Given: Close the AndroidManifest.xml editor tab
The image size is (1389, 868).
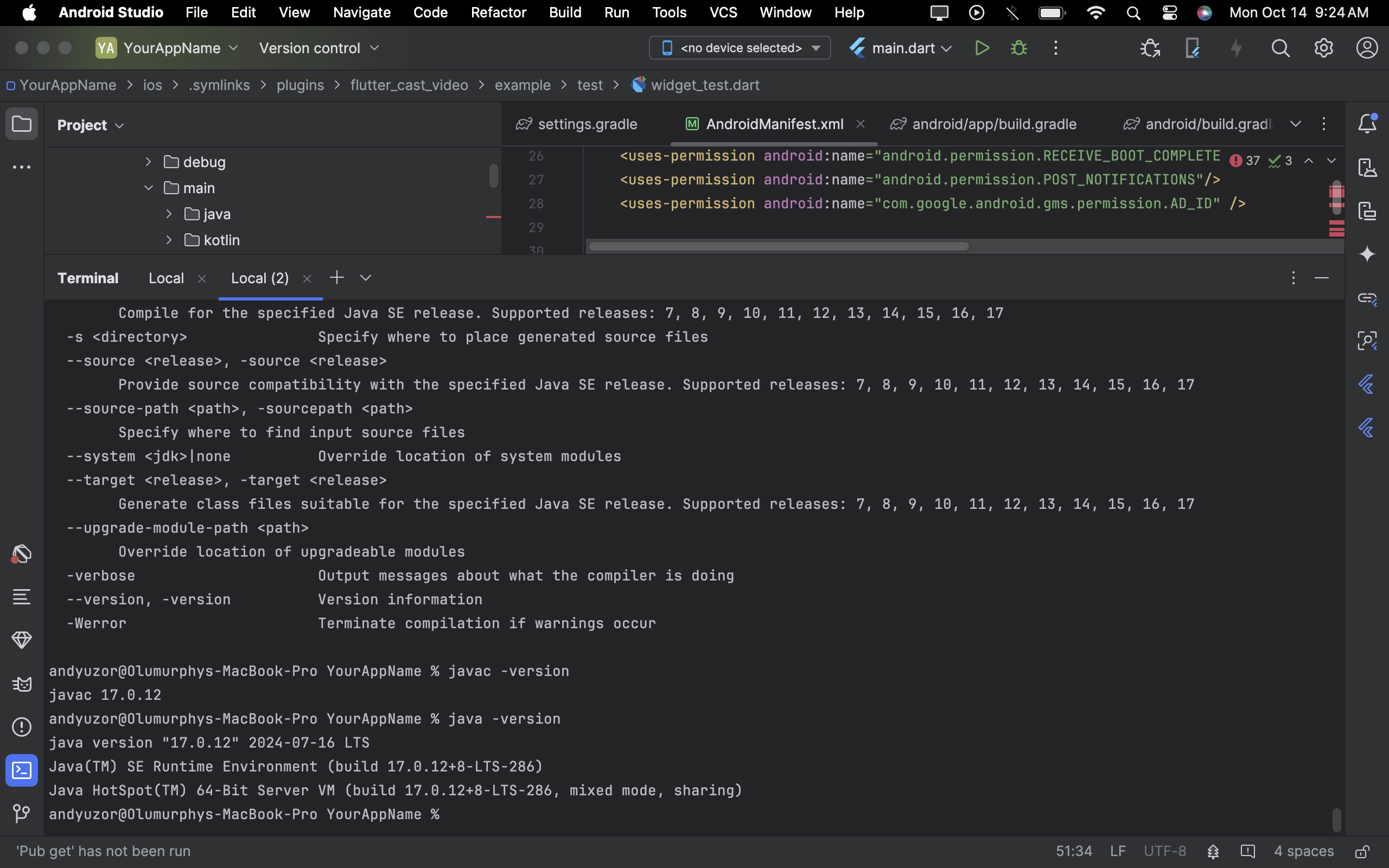Looking at the screenshot, I should (x=861, y=124).
